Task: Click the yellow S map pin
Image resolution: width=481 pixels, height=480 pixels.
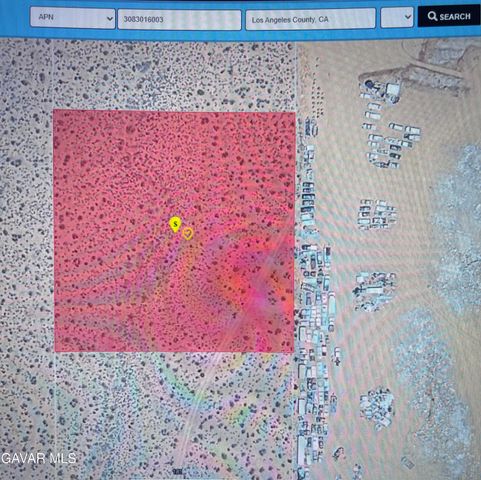Action: (175, 224)
